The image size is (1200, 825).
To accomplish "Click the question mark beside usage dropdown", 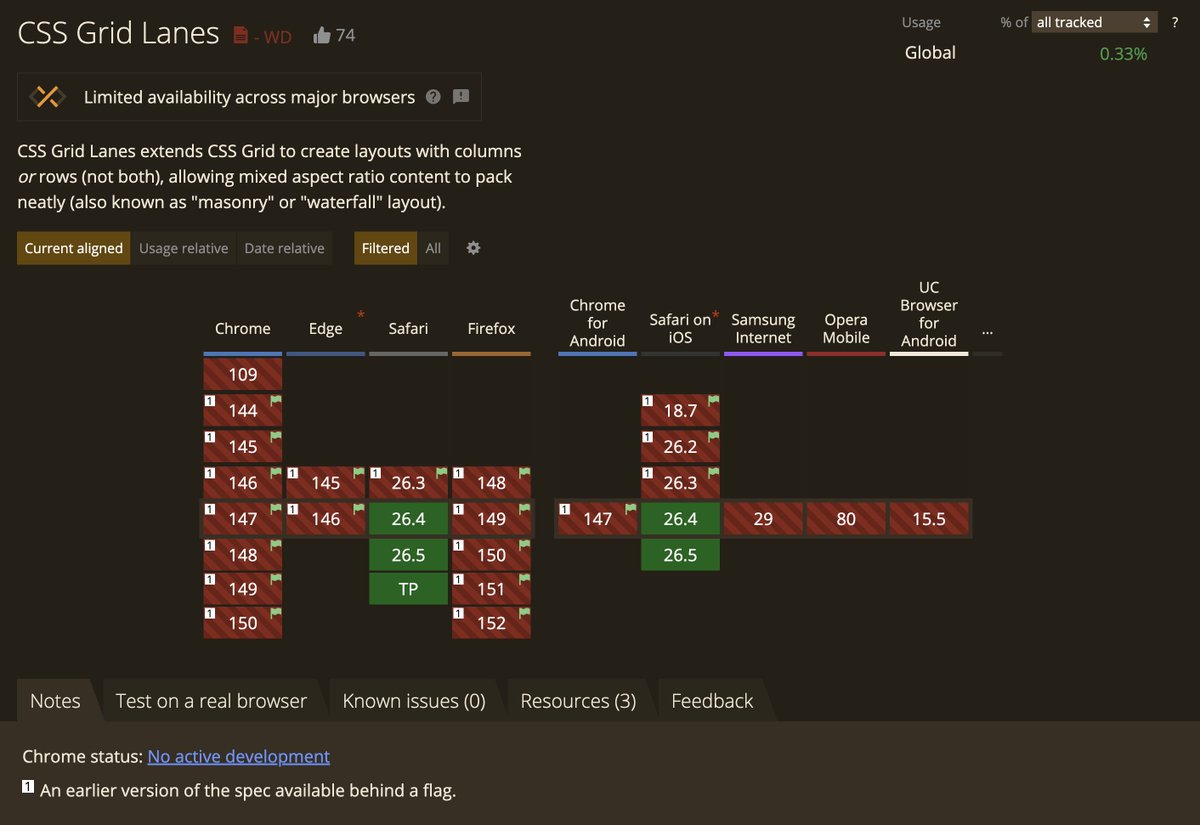I will pyautogui.click(x=1175, y=22).
